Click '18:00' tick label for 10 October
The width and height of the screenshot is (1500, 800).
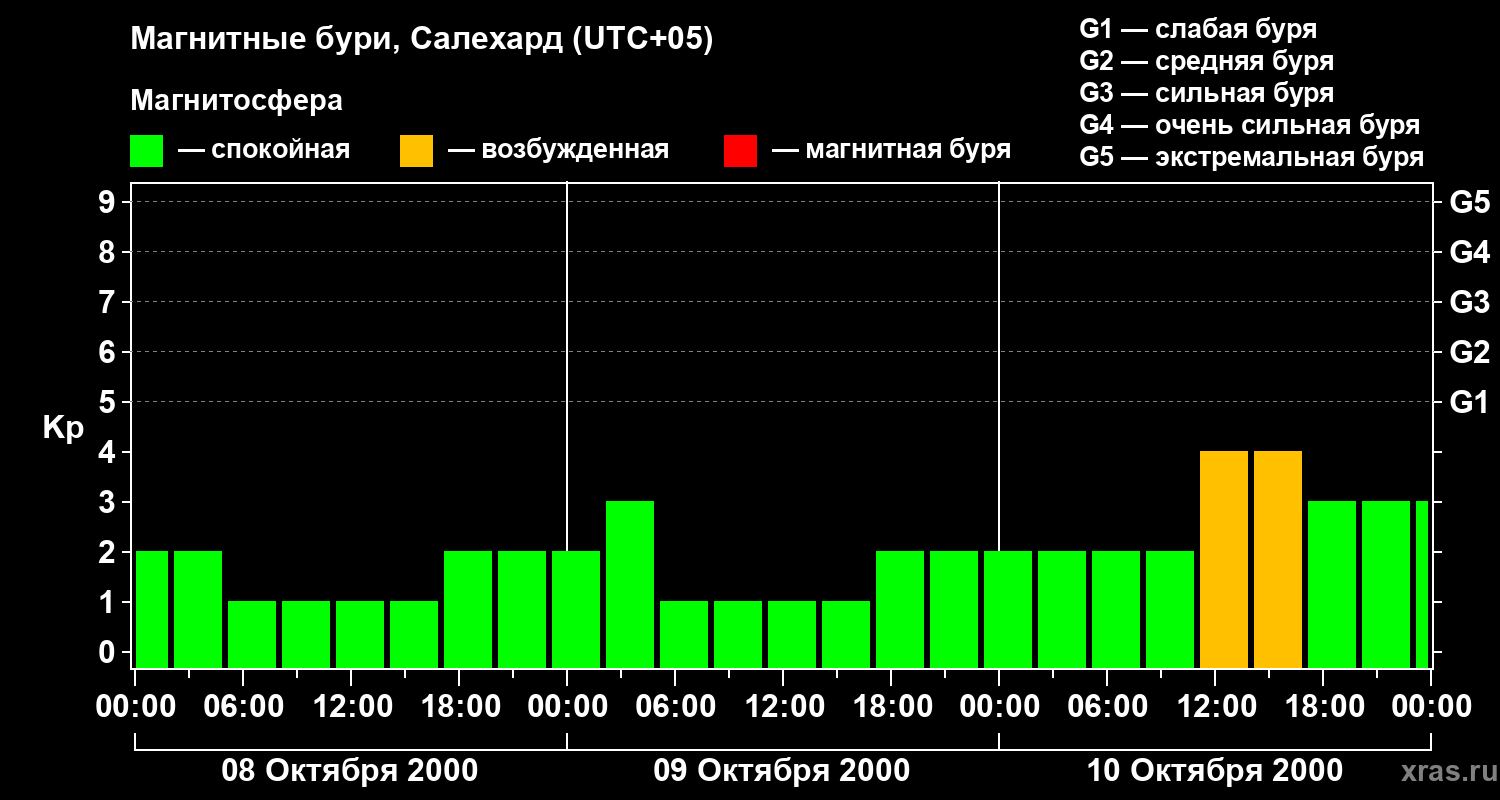[1323, 707]
